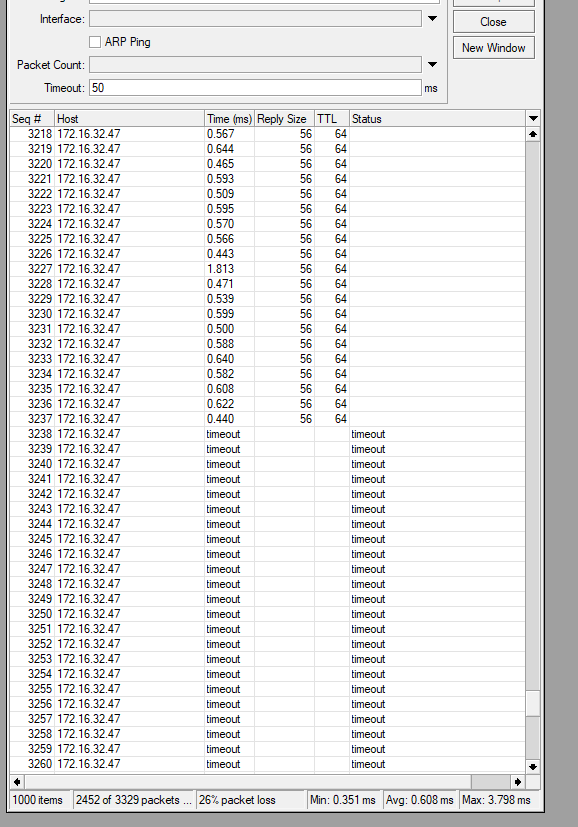The height and width of the screenshot is (827, 578).
Task: Open the table column selector dropdown
Action: (533, 119)
